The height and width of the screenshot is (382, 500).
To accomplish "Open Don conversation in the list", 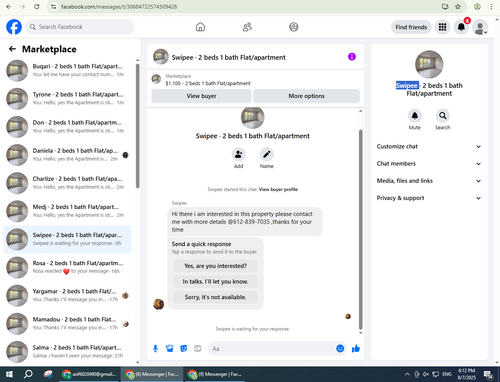I will click(68, 127).
